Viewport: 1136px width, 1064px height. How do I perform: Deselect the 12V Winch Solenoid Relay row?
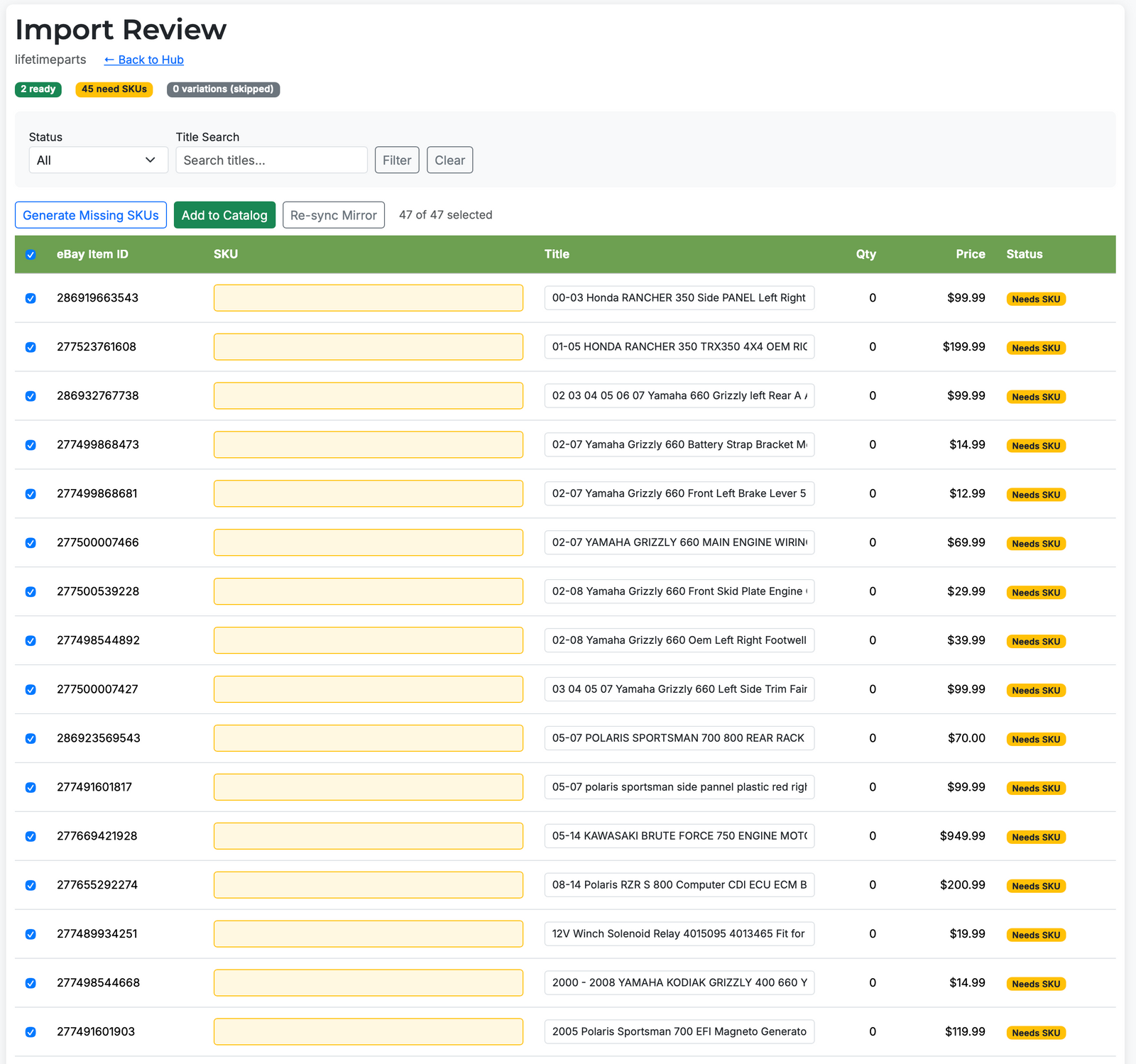[31, 934]
